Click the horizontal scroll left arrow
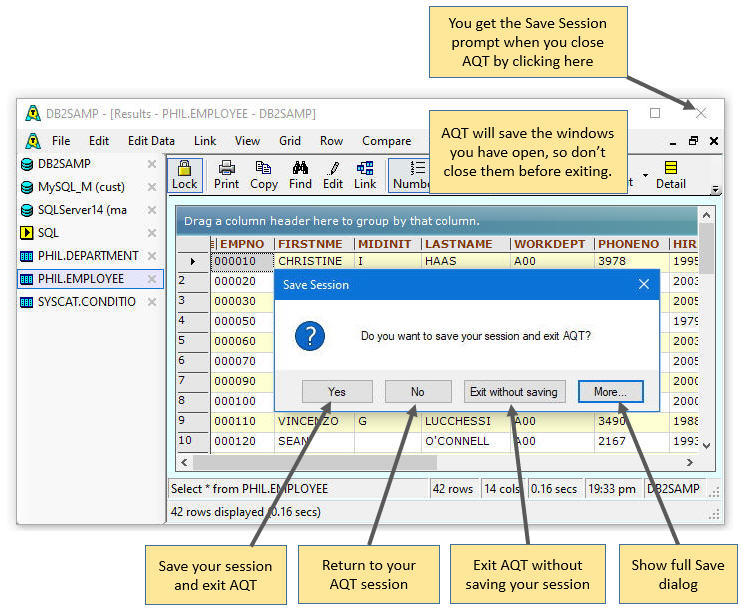 (x=184, y=462)
